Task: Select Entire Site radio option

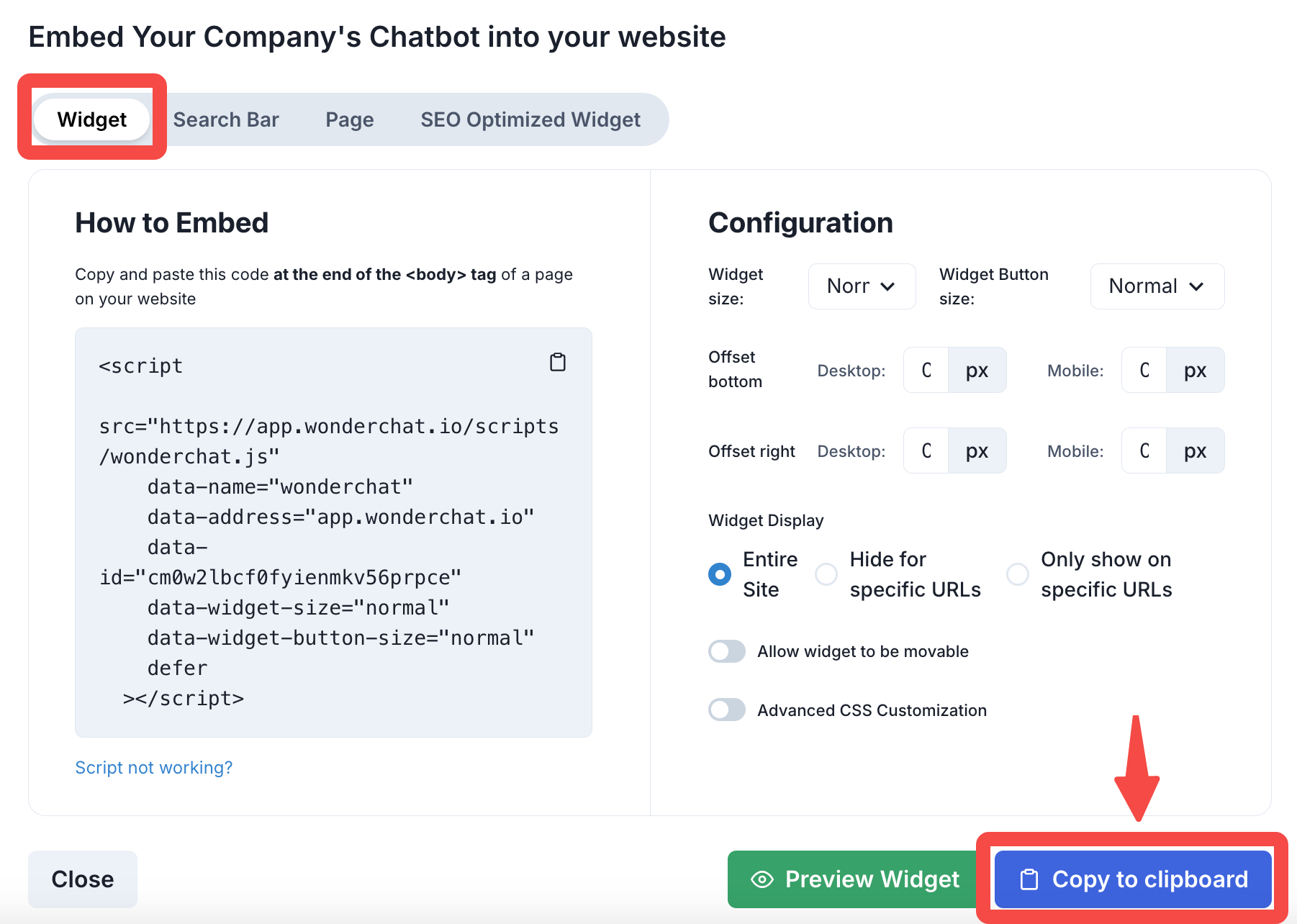Action: point(720,574)
